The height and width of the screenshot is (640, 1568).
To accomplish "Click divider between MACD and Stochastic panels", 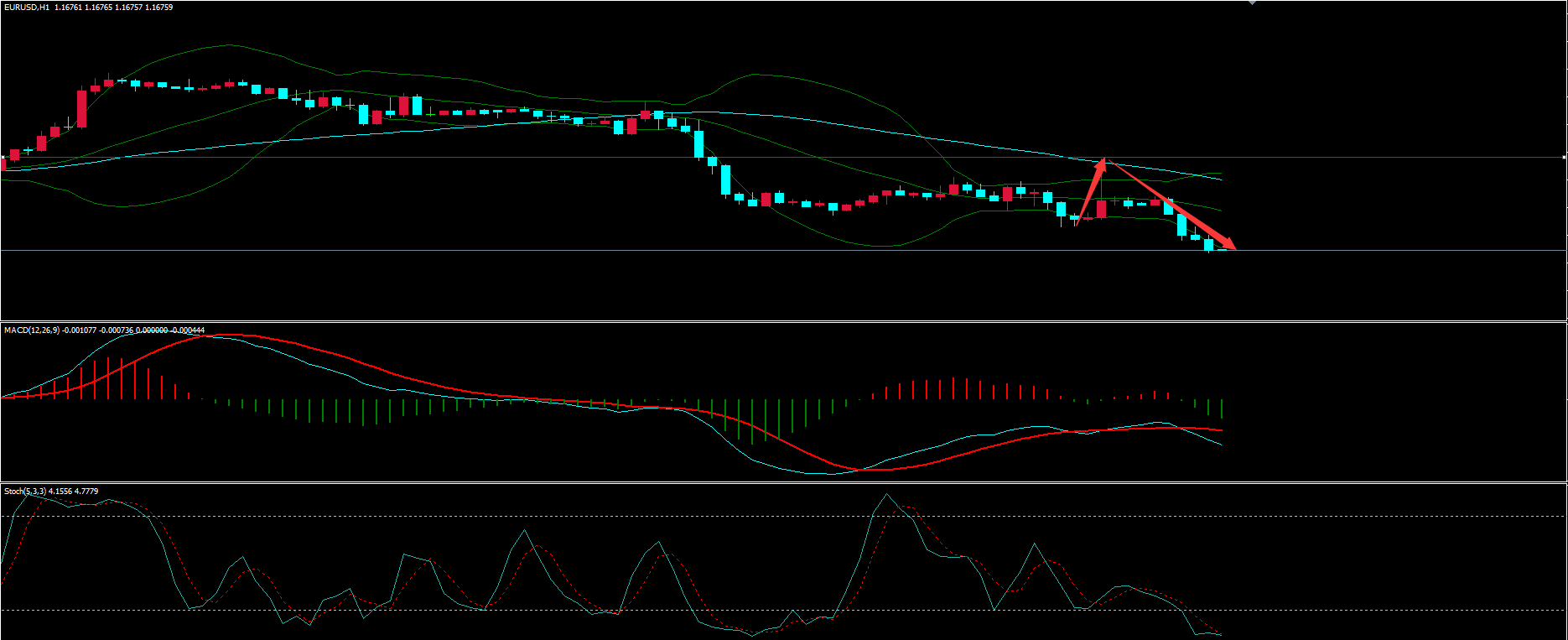I will pyautogui.click(x=755, y=482).
